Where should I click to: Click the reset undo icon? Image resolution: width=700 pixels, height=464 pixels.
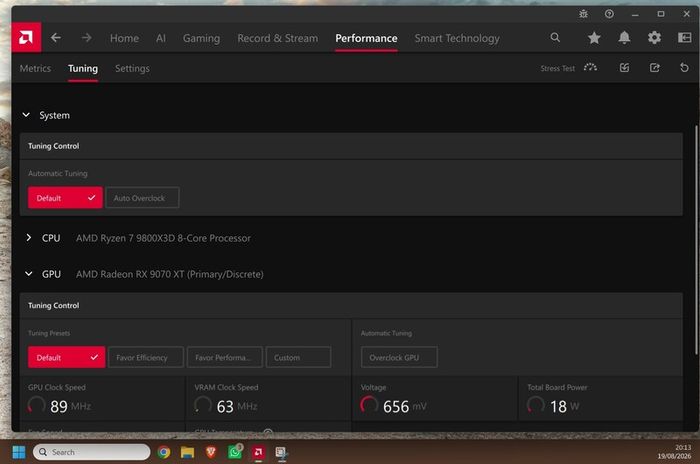(684, 68)
